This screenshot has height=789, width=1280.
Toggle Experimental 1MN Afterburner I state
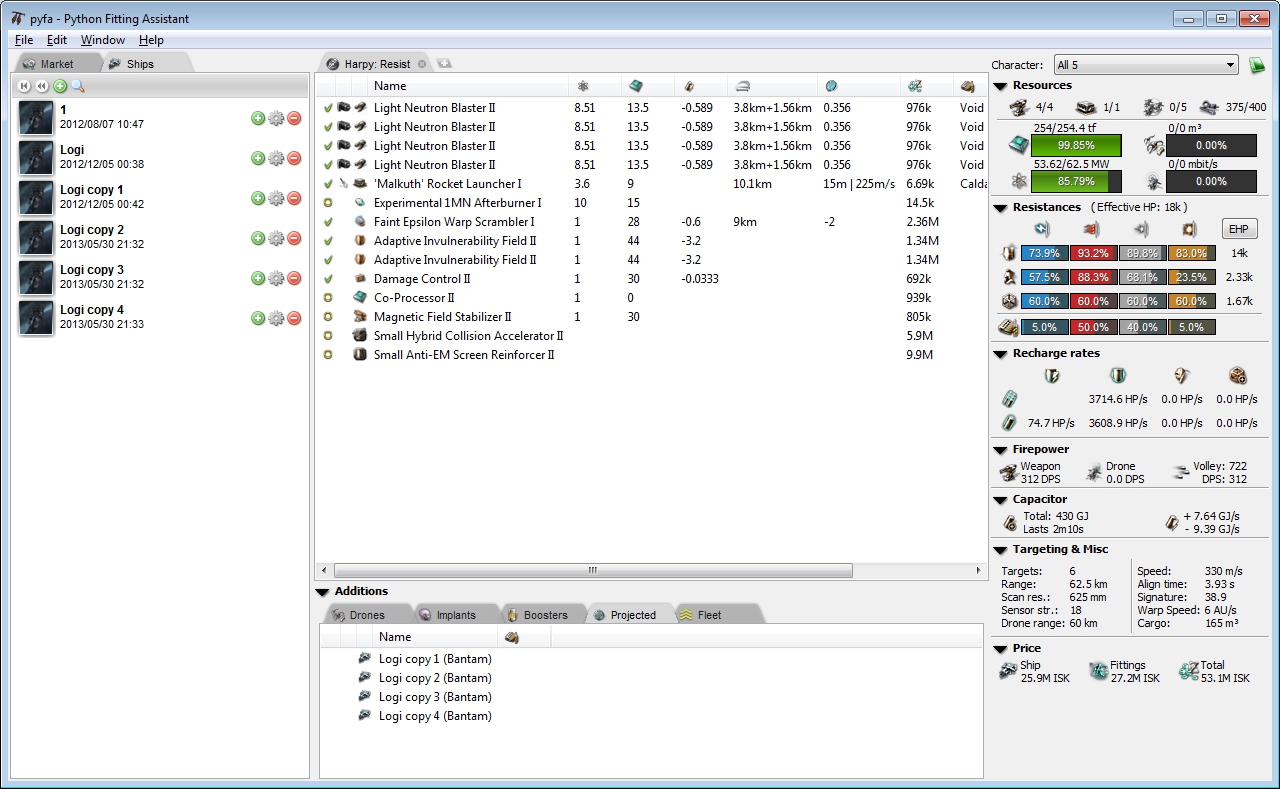pos(327,203)
